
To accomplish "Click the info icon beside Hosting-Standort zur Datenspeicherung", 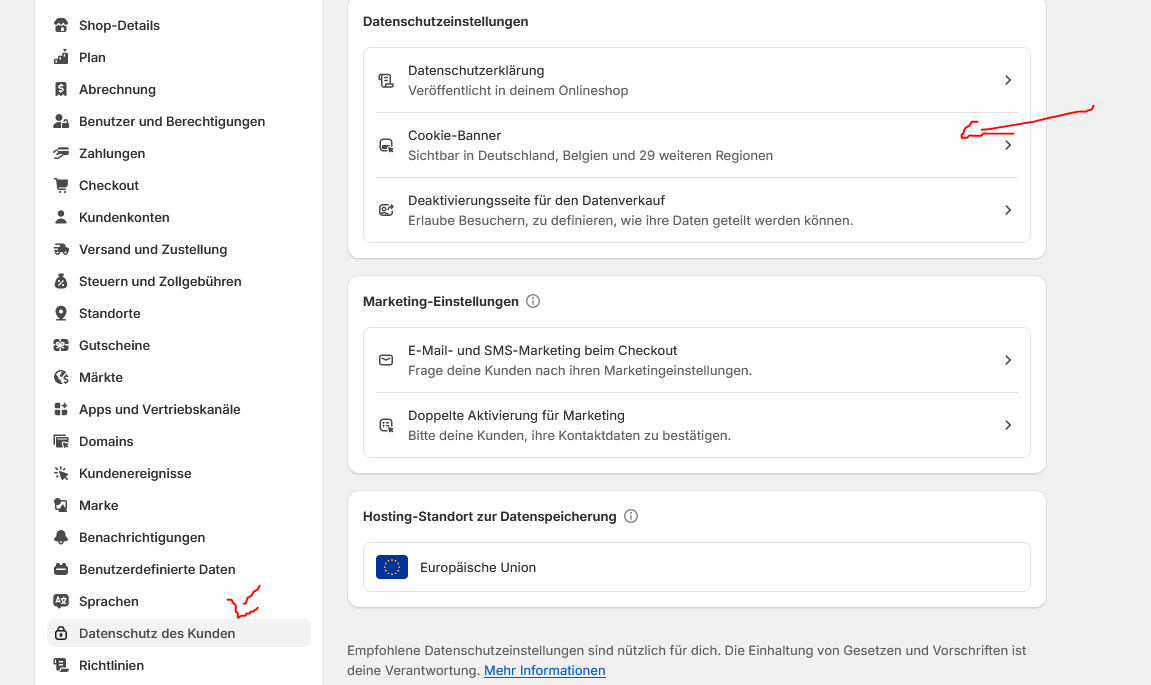I will pos(631,516).
